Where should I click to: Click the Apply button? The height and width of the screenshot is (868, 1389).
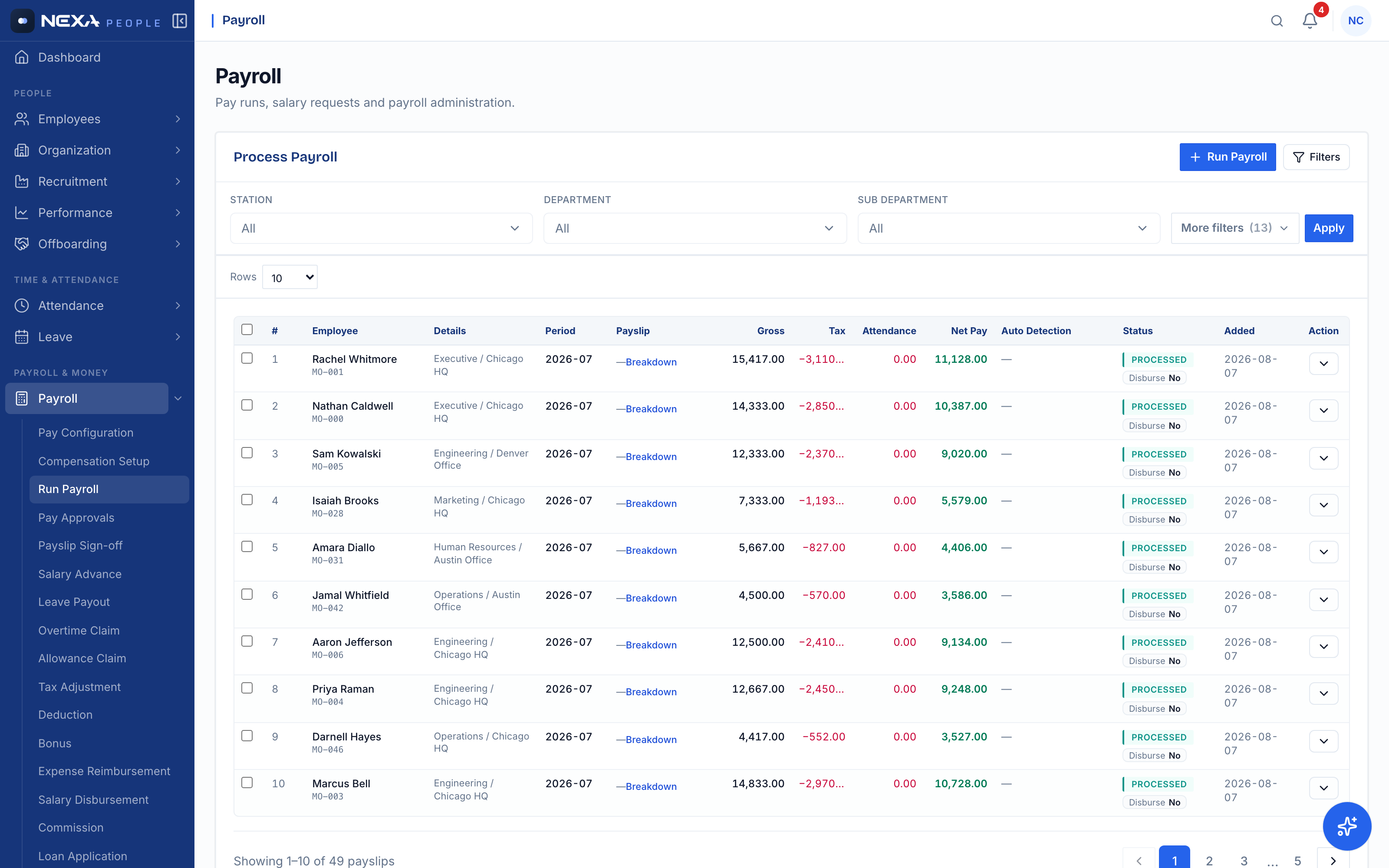click(x=1328, y=228)
